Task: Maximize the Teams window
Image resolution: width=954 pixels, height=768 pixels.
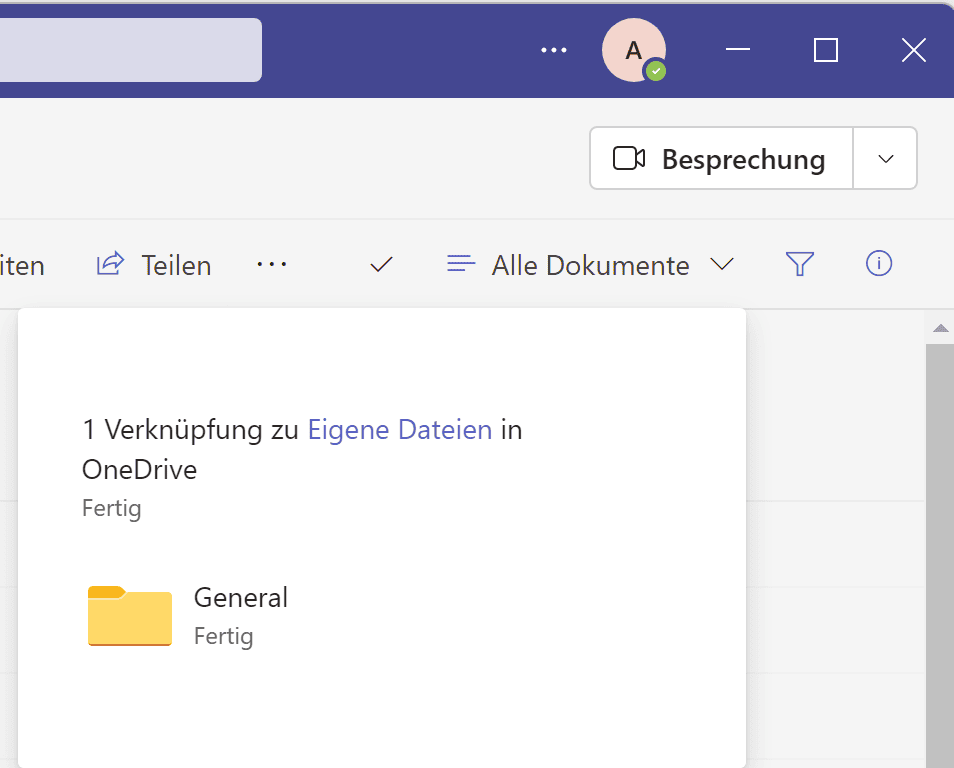Action: 826,50
